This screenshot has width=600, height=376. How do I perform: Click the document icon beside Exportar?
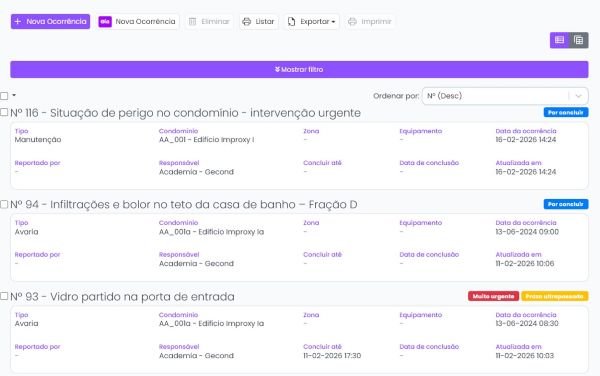[x=292, y=21]
